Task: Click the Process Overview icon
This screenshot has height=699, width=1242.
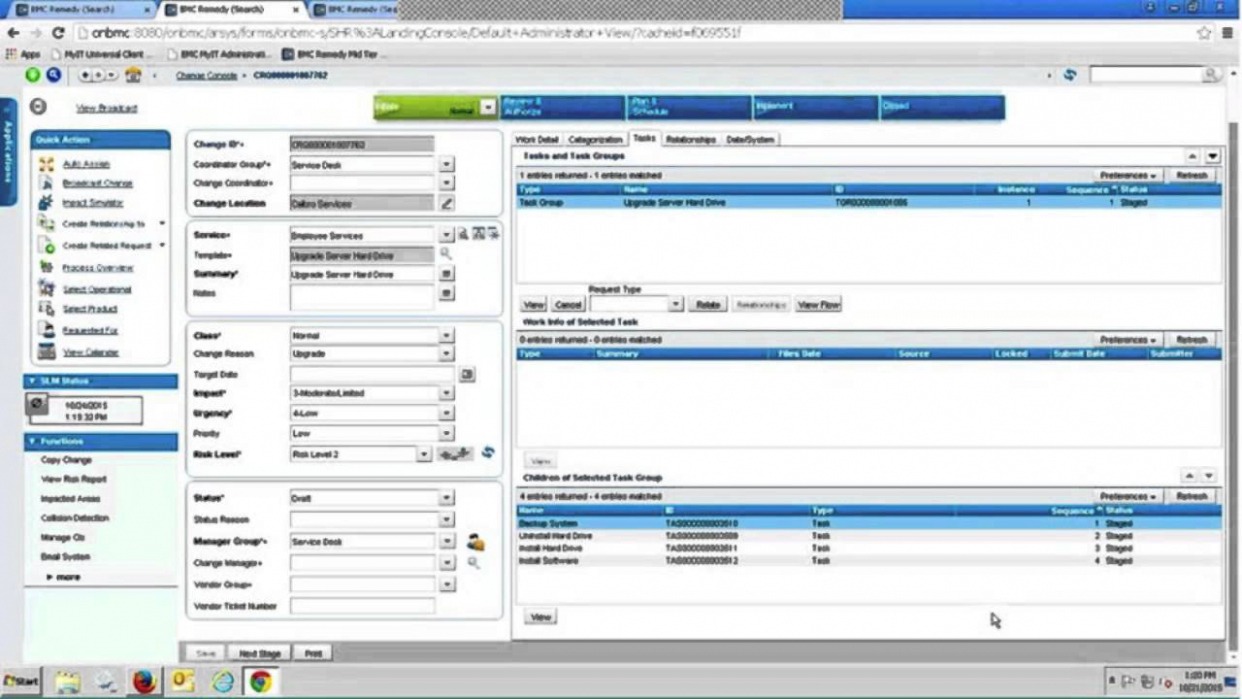Action: point(46,268)
